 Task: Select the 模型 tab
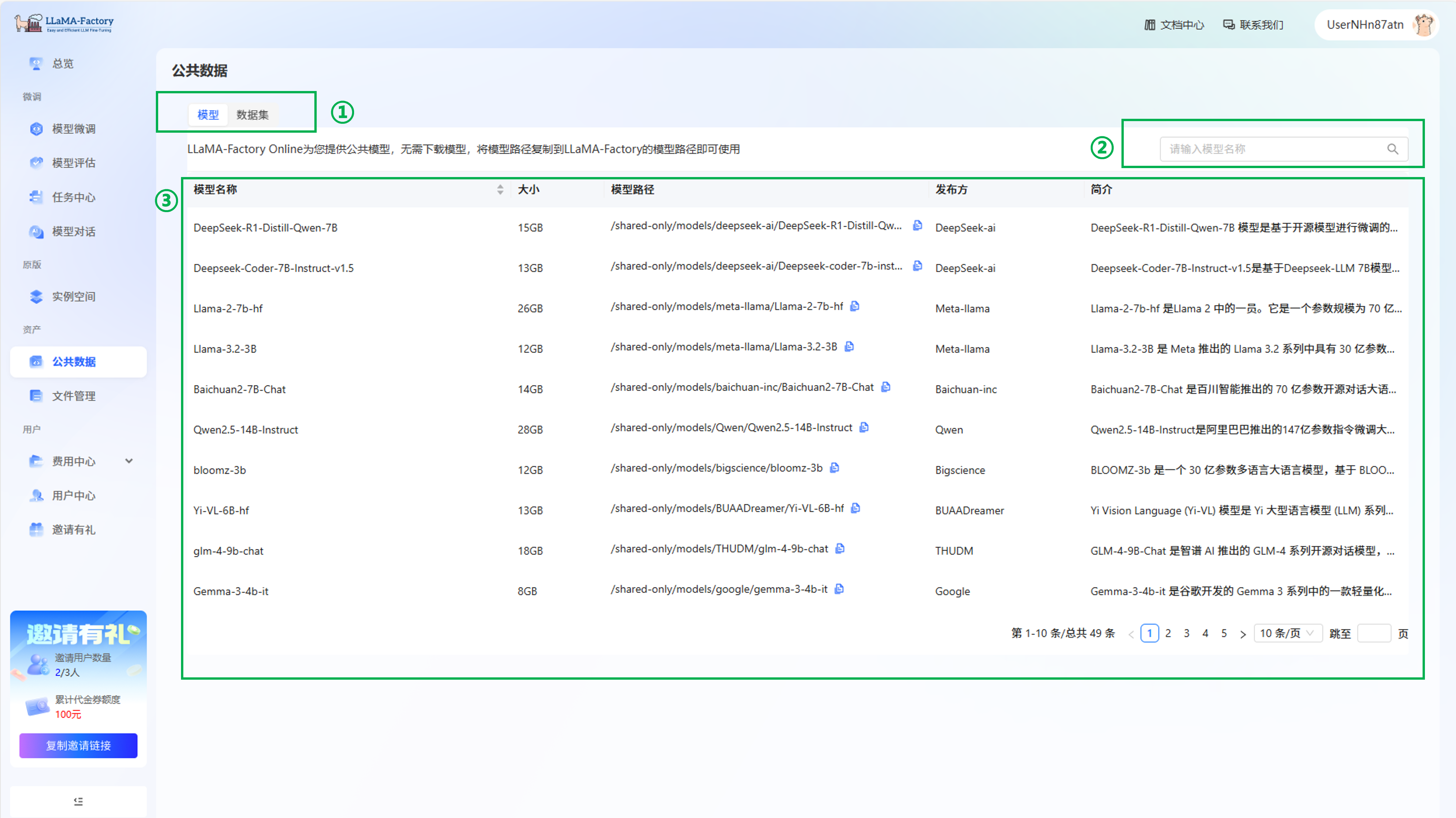coord(207,115)
